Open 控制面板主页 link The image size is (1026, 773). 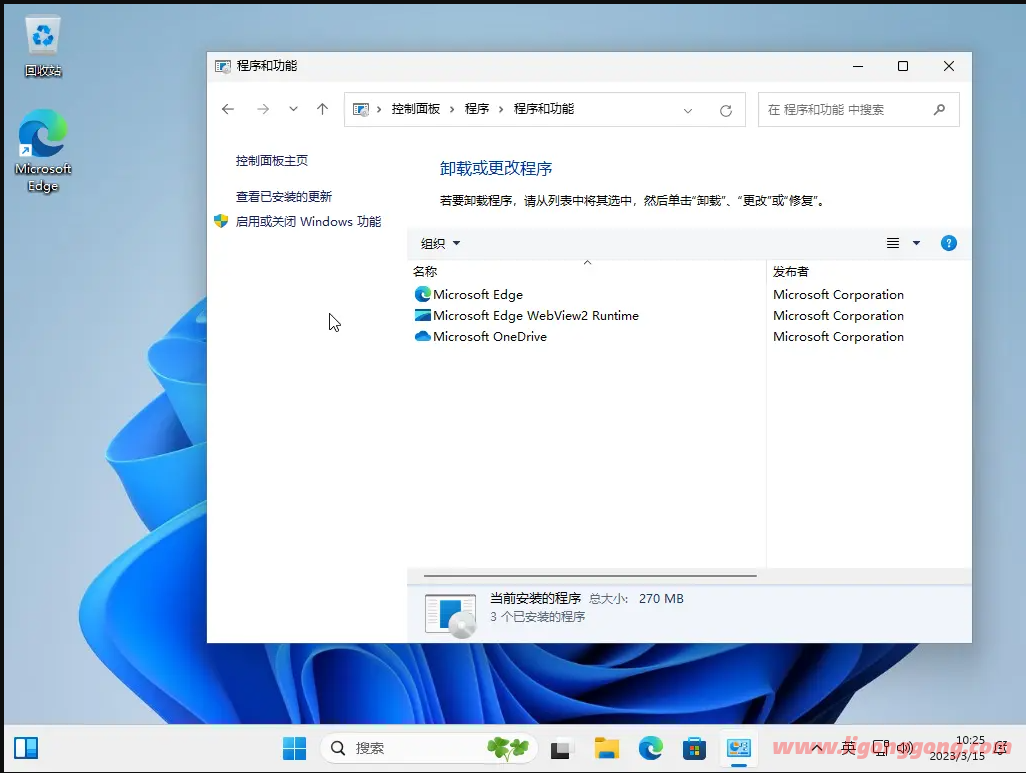[x=272, y=160]
